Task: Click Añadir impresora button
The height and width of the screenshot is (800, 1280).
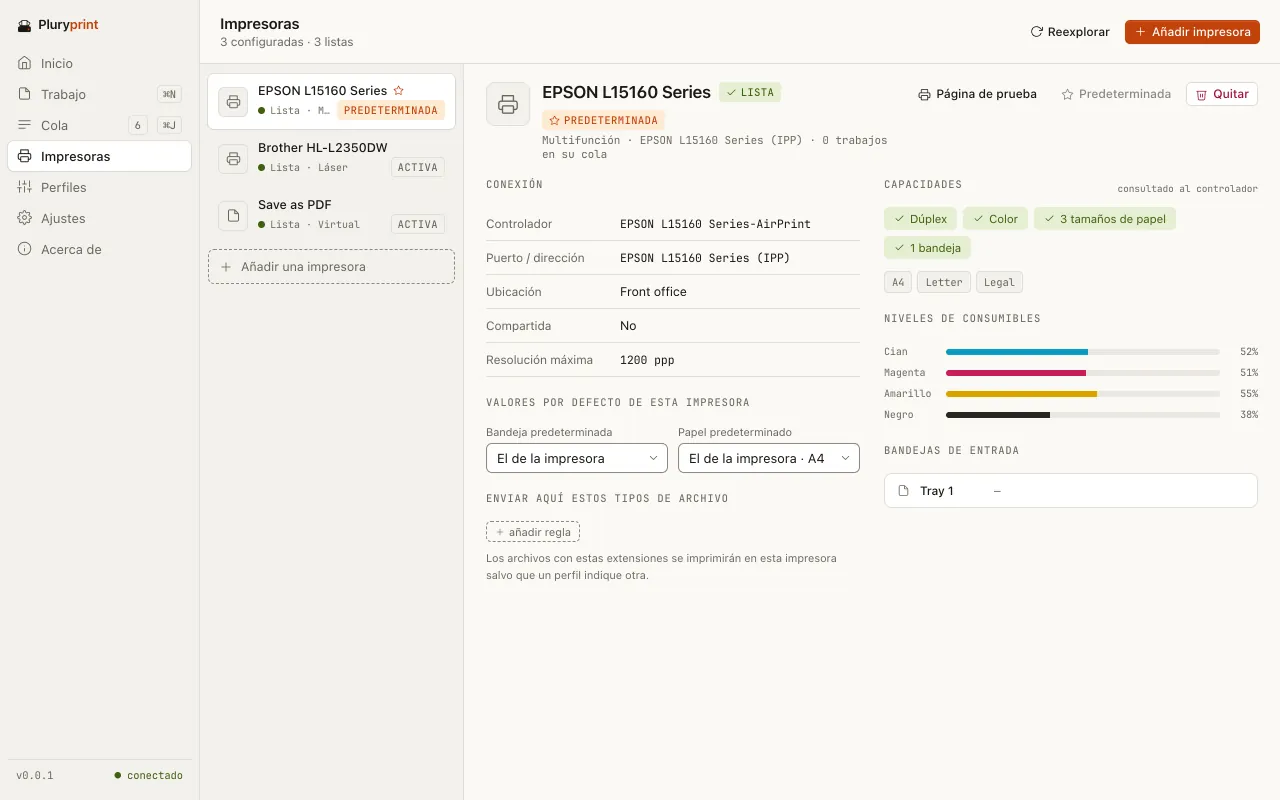Action: [x=1192, y=32]
